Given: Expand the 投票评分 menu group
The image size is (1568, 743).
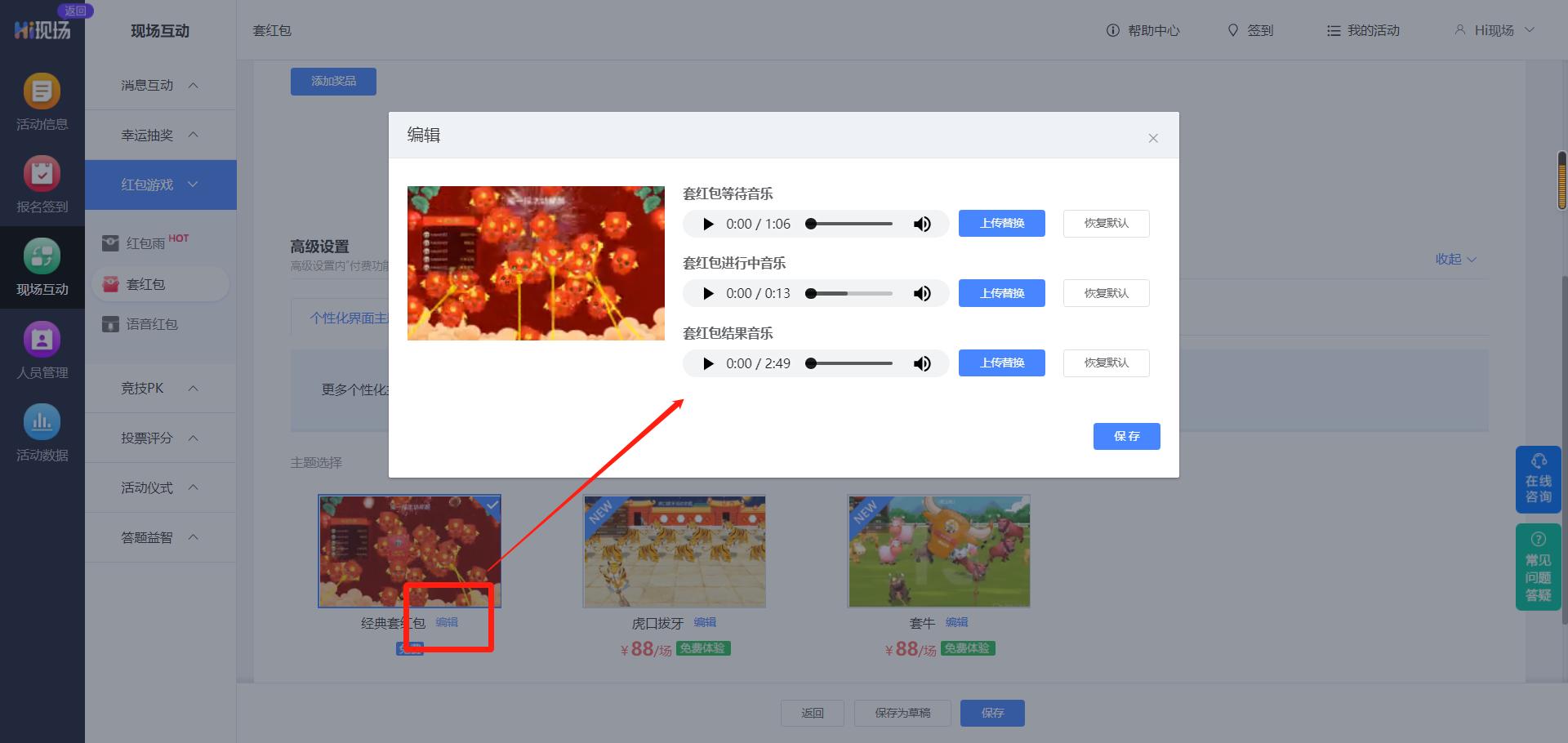Looking at the screenshot, I should (x=160, y=438).
